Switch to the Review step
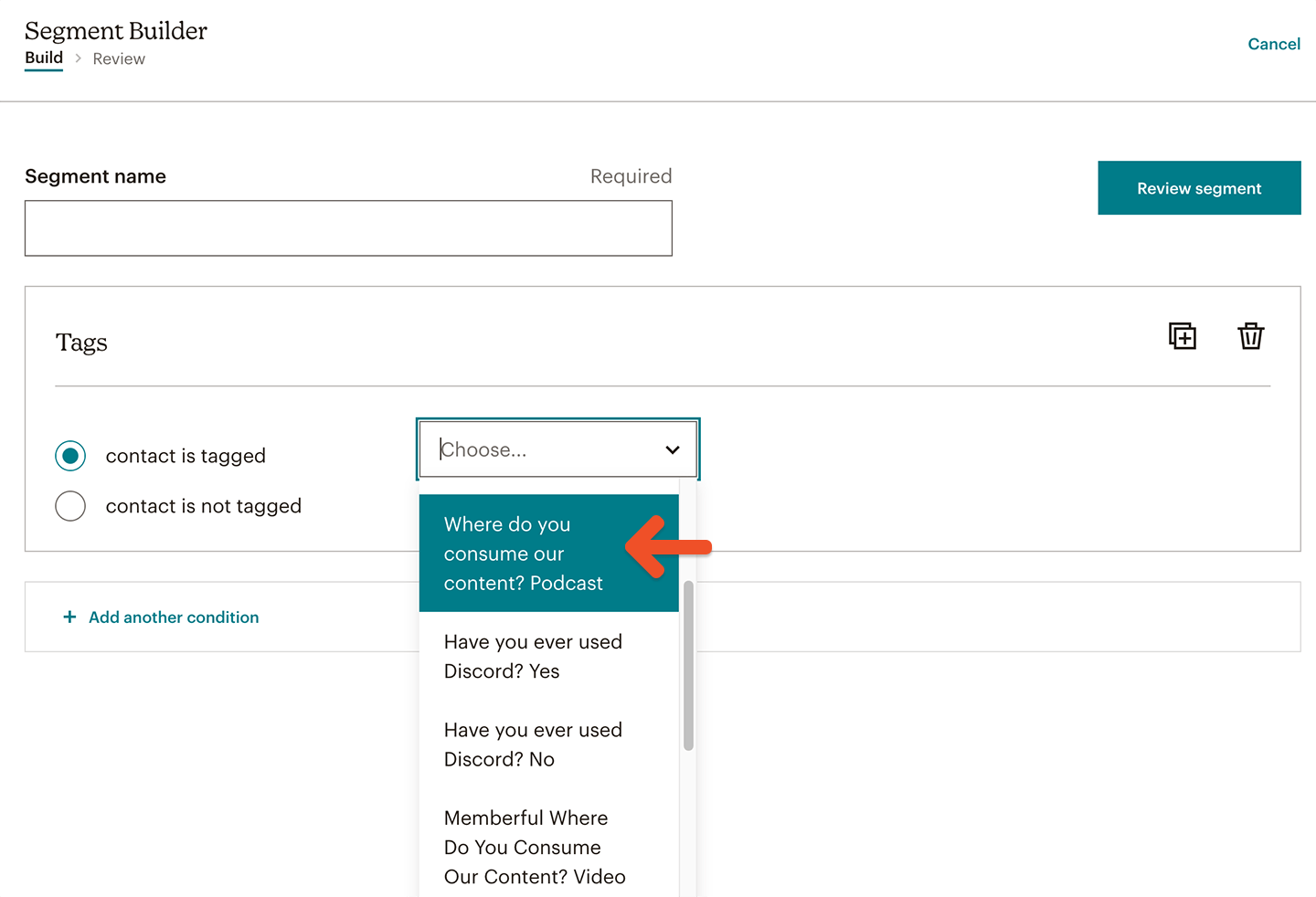Screen dimensions: 1316x897 [119, 58]
